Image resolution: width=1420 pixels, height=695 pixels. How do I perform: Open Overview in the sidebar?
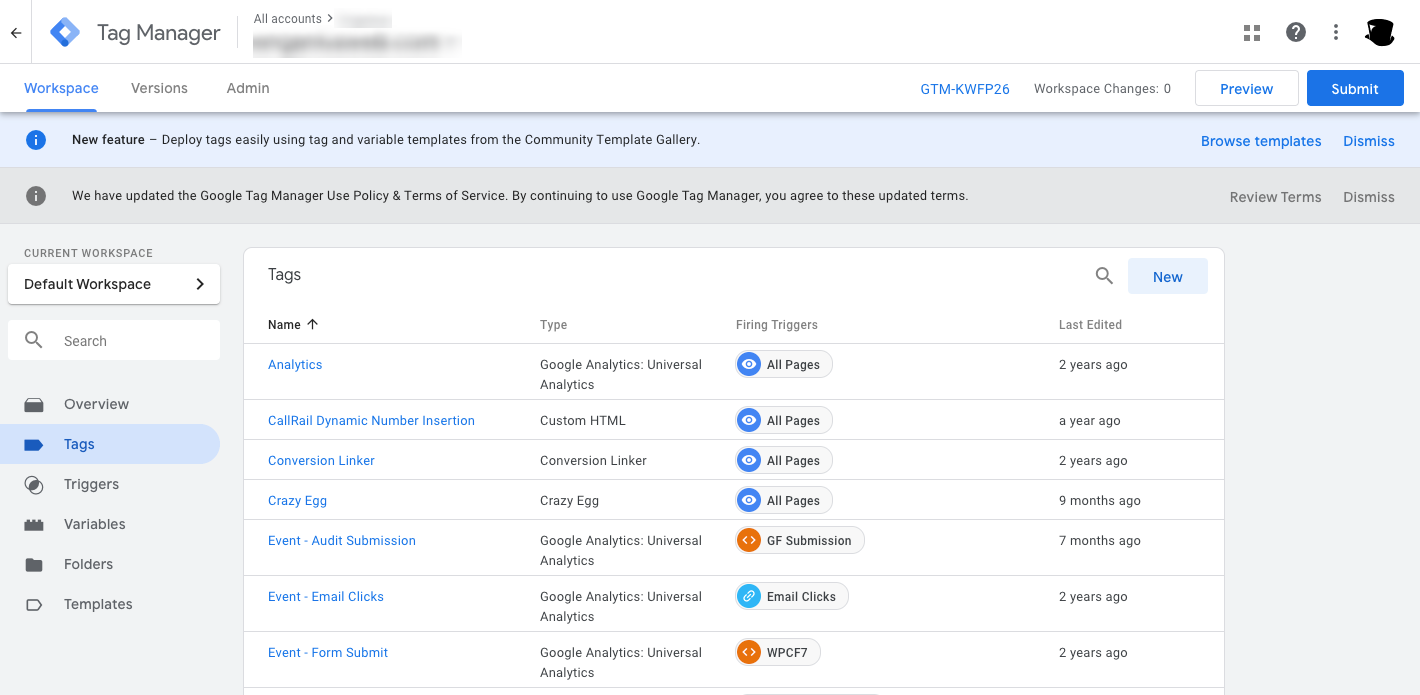96,404
